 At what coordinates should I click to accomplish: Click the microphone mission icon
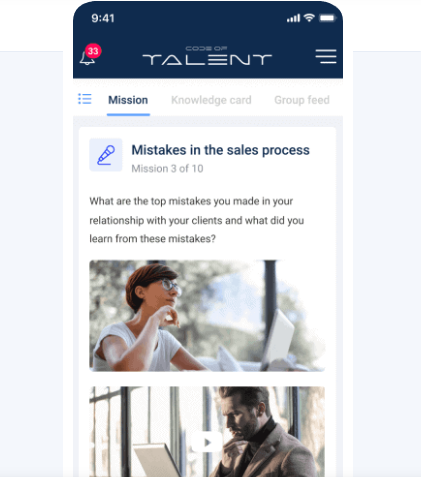point(106,155)
